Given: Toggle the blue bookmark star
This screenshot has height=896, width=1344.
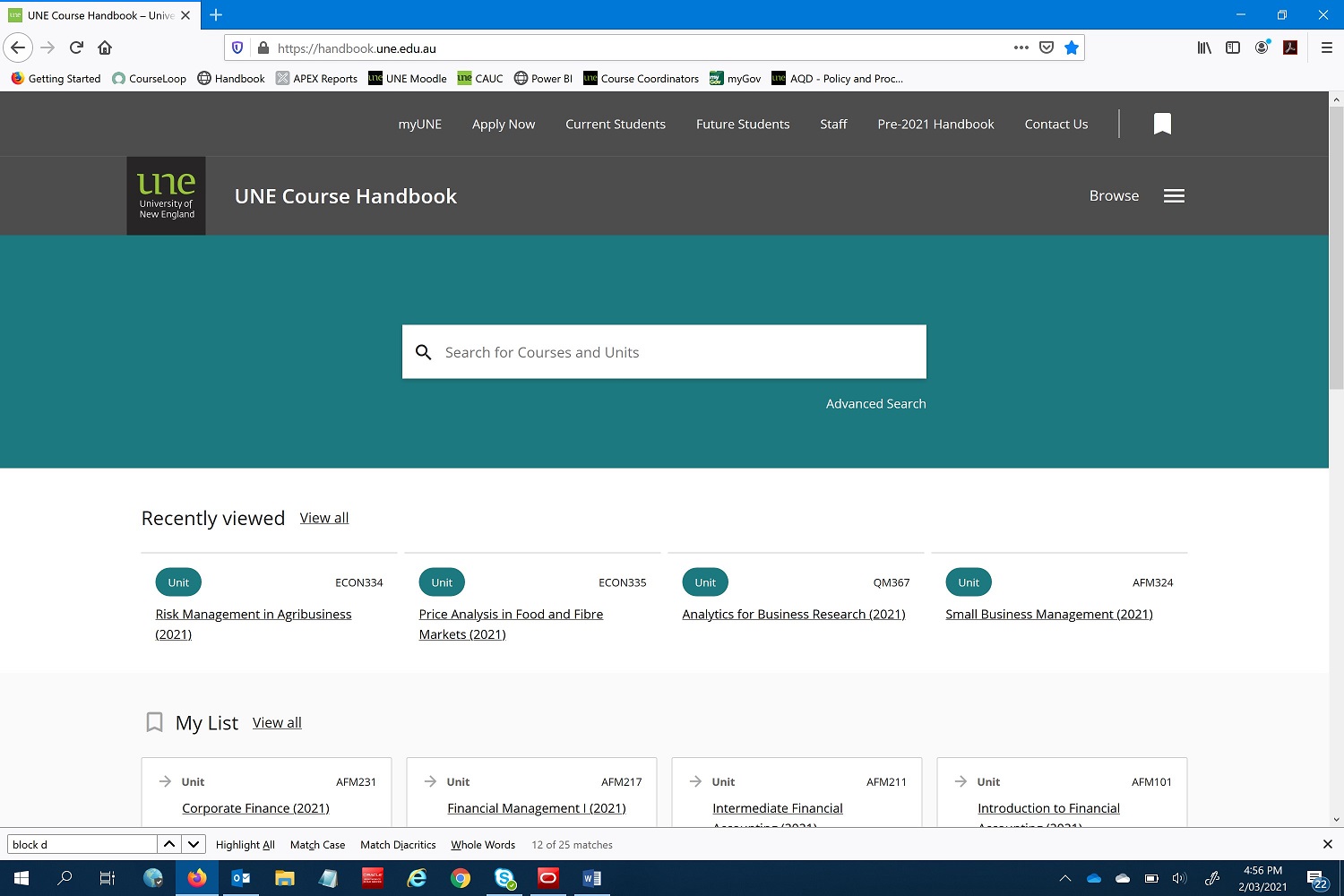Looking at the screenshot, I should [x=1072, y=47].
